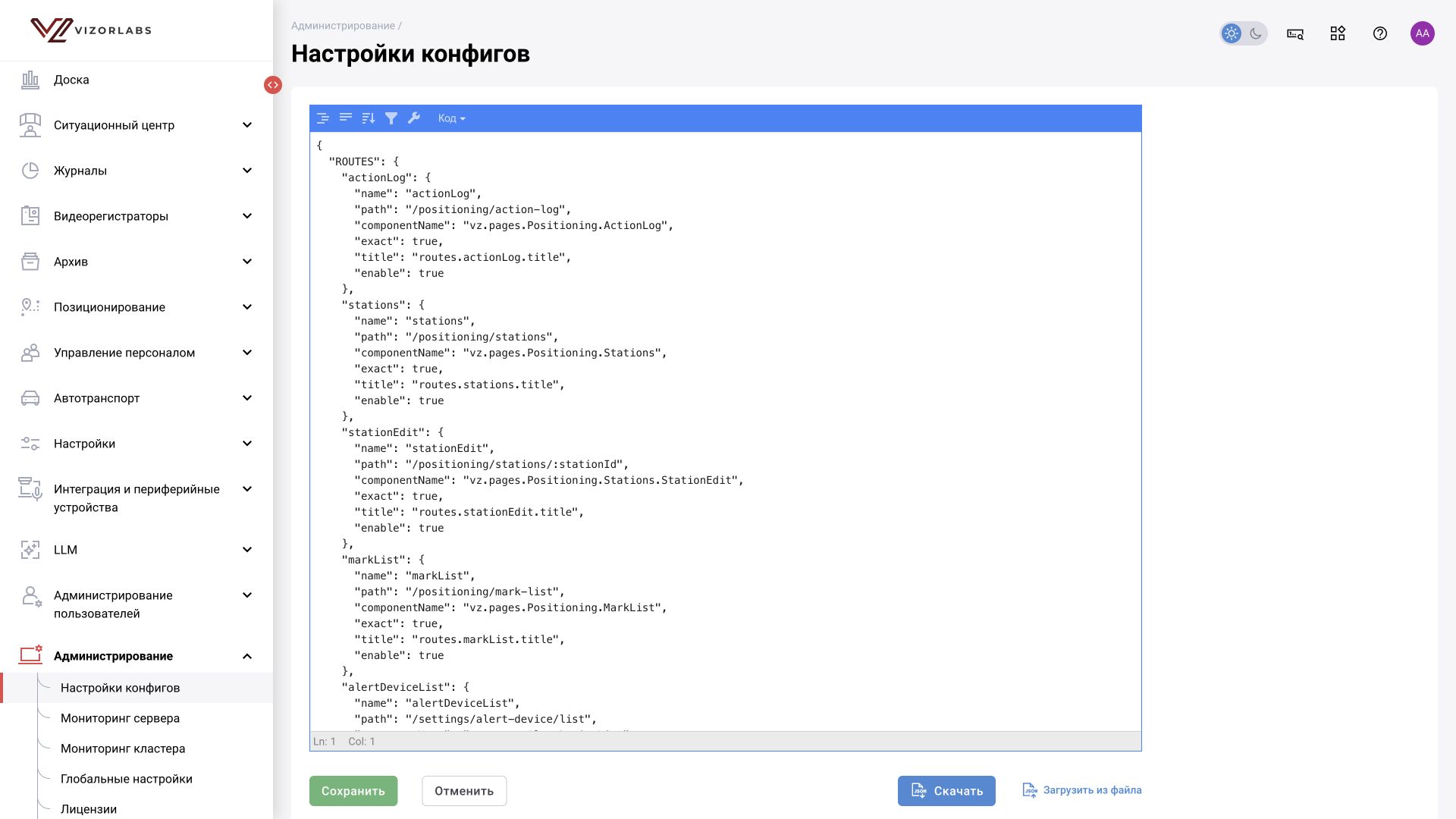Click the Администрирование пользователей icon
The width and height of the screenshot is (1456, 819).
tap(31, 596)
